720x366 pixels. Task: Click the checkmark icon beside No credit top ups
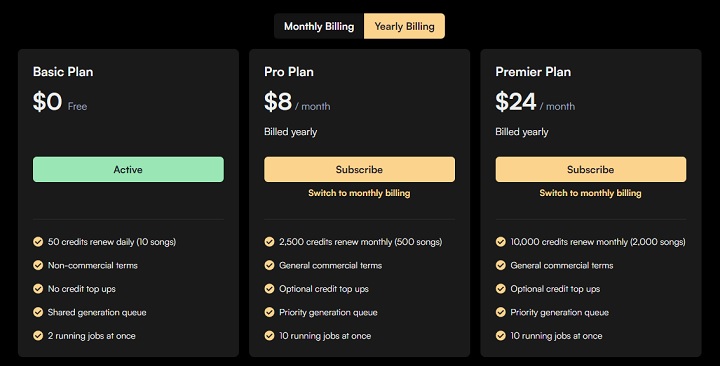pyautogui.click(x=38, y=288)
